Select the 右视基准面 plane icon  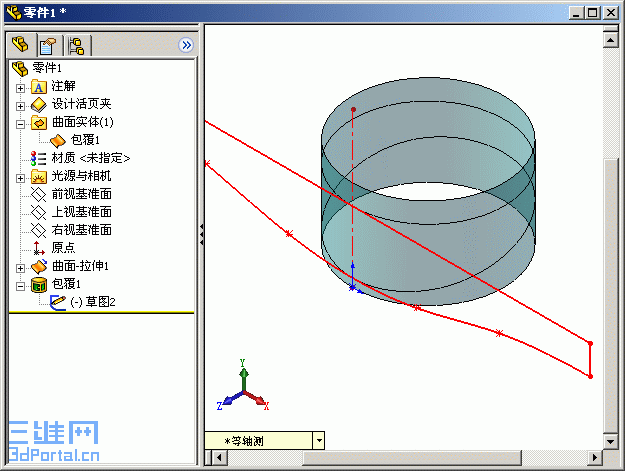coord(39,230)
